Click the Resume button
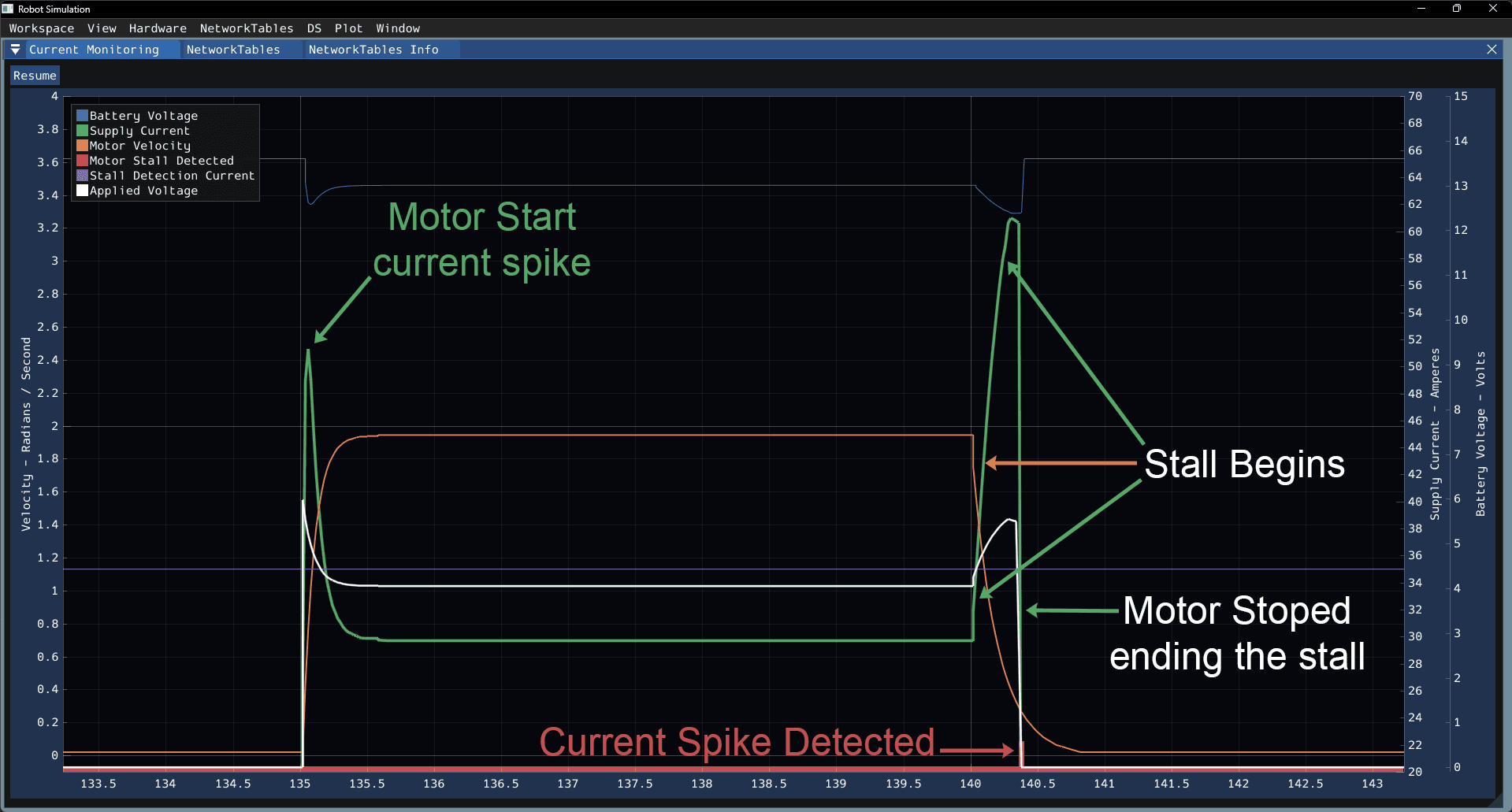Image resolution: width=1512 pixels, height=812 pixels. [x=35, y=76]
